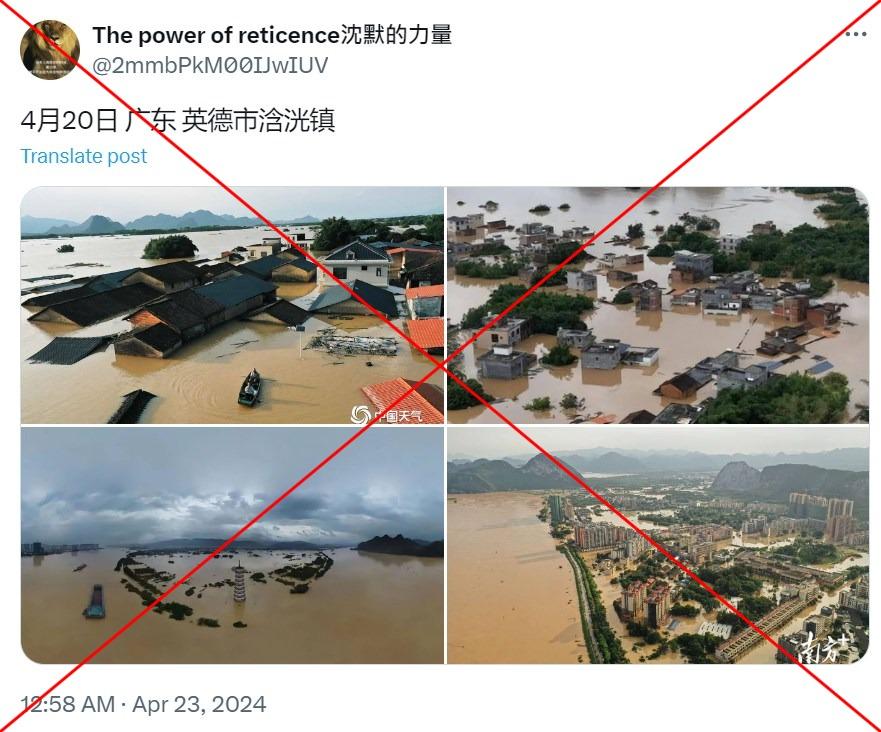
Task: Click the Nanfang watermark on last photo
Action: 826,647
